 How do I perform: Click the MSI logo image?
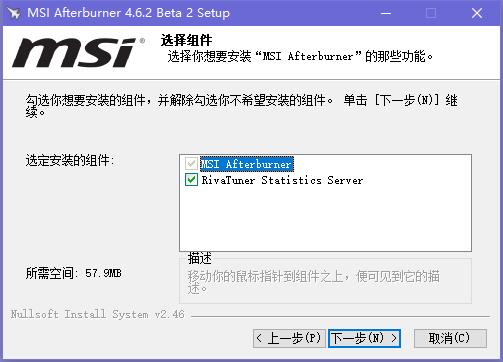(x=78, y=53)
